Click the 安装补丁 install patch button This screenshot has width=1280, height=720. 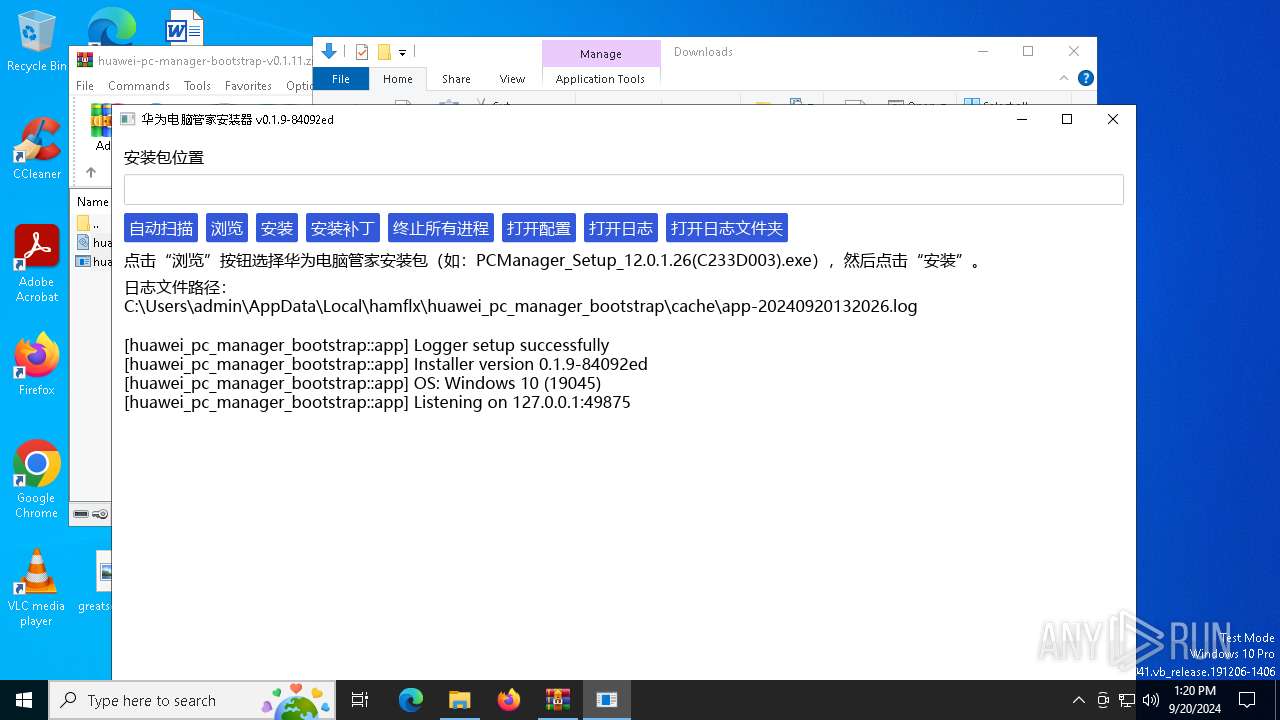[343, 228]
